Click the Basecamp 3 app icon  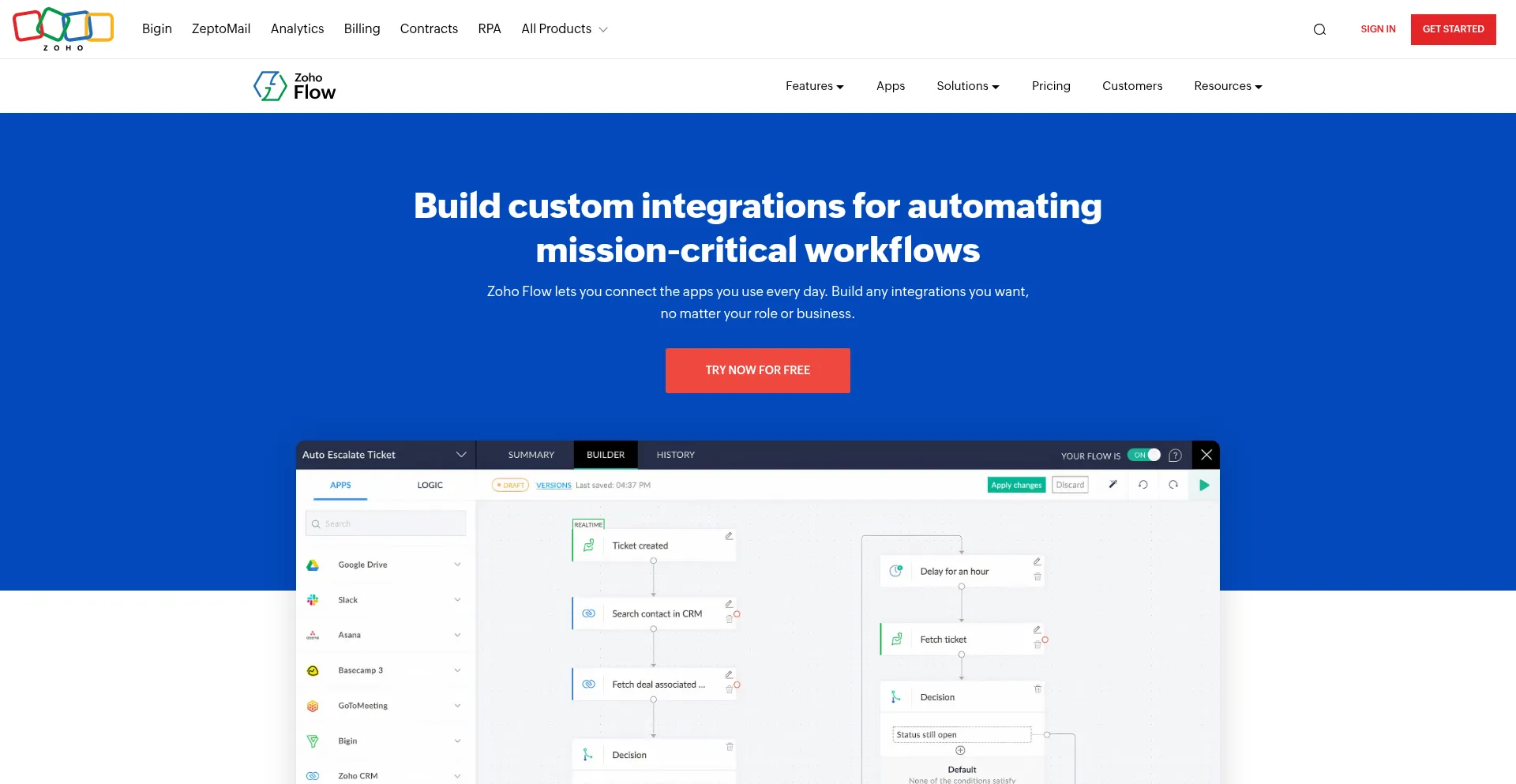(x=313, y=670)
